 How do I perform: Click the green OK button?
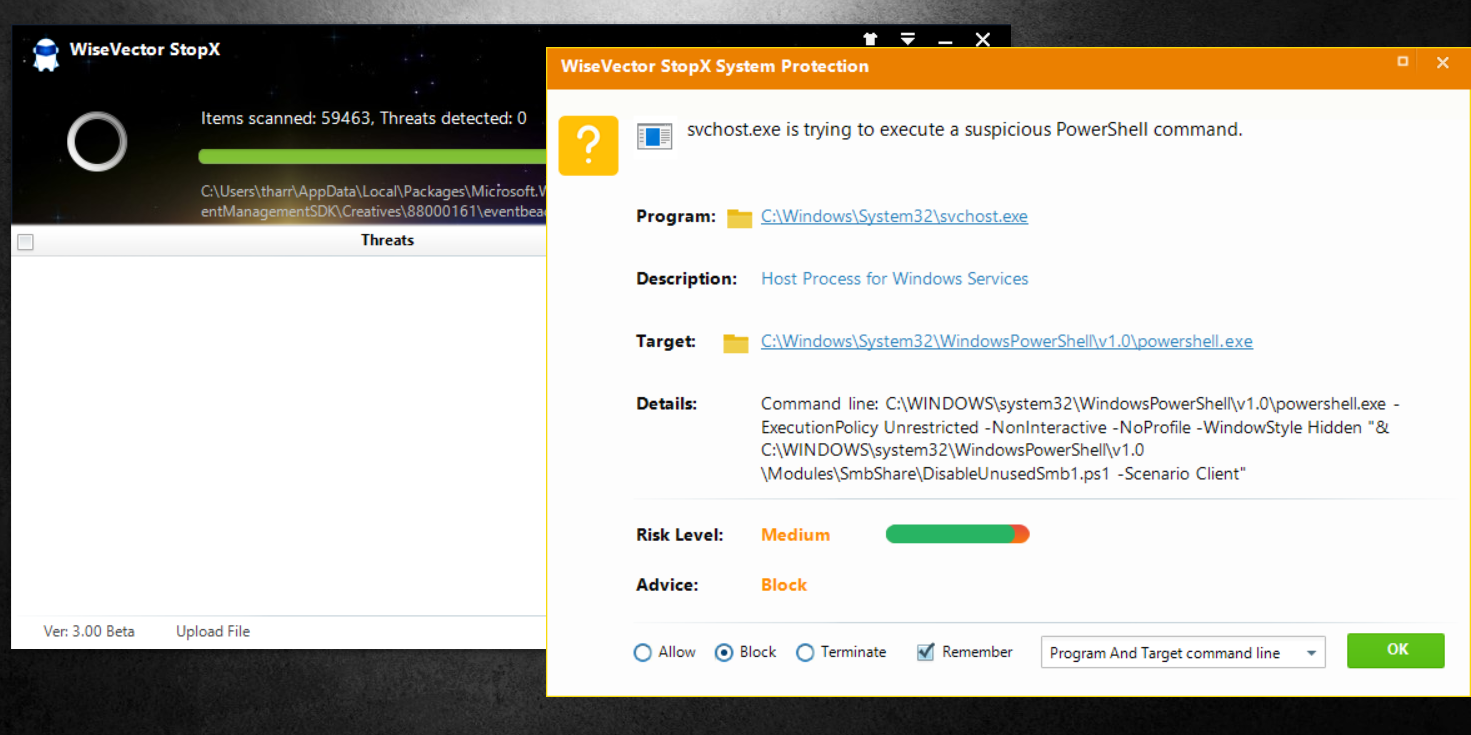1396,650
